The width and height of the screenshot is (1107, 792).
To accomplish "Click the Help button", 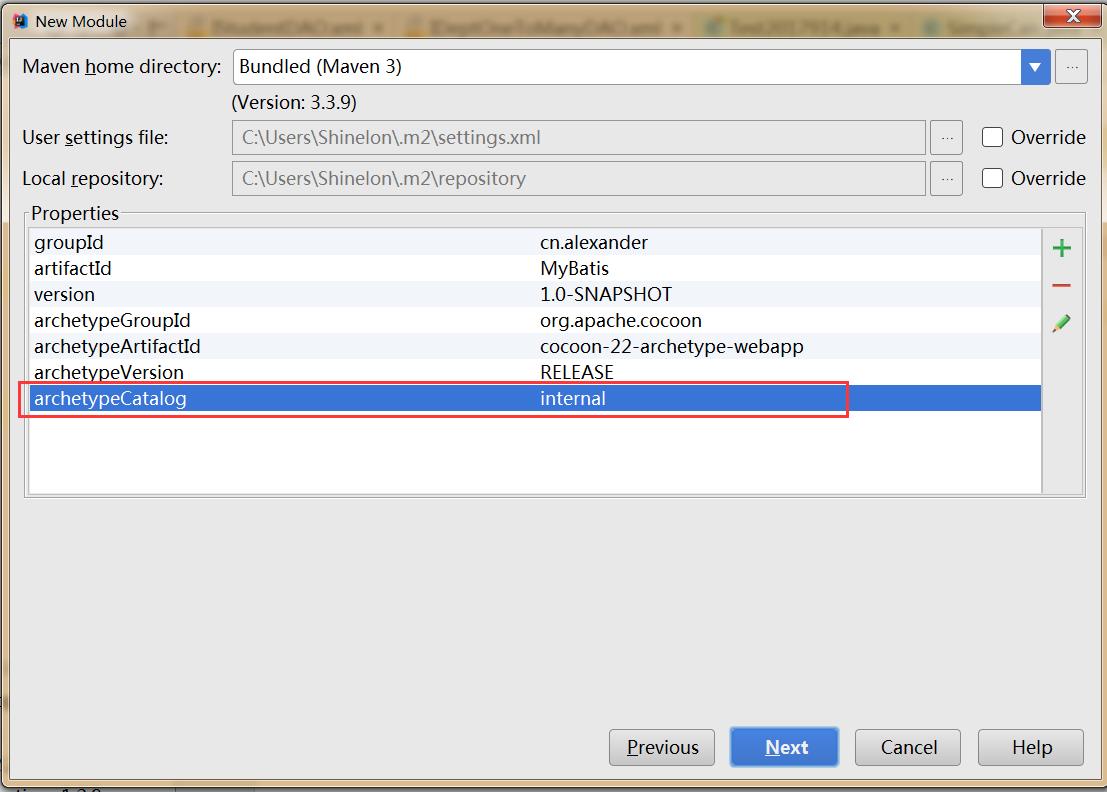I will point(1031,747).
